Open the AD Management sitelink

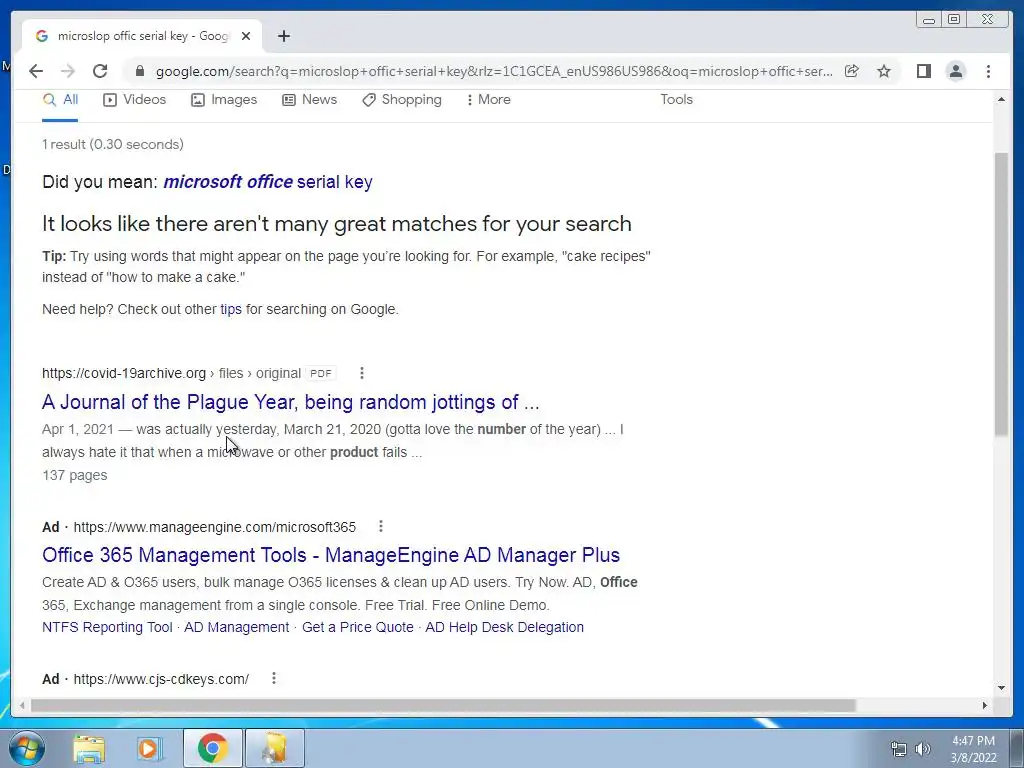point(236,628)
